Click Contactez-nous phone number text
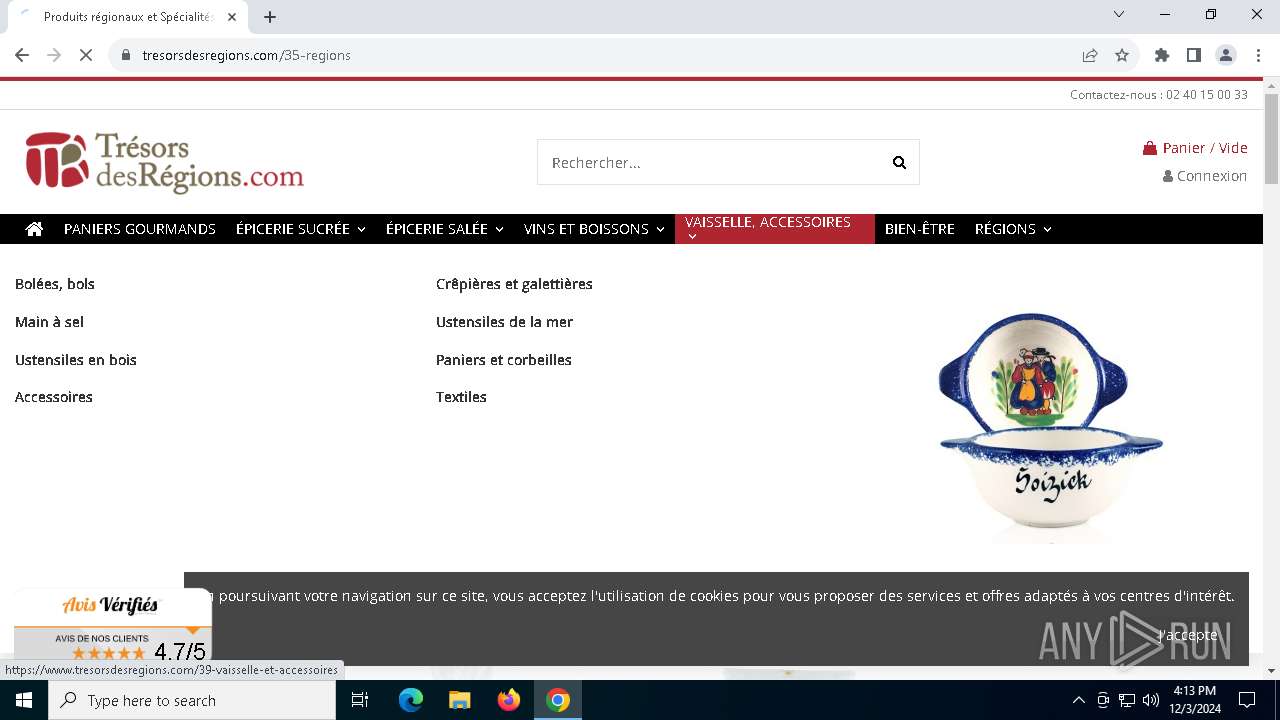1280x720 pixels. 1159,95
